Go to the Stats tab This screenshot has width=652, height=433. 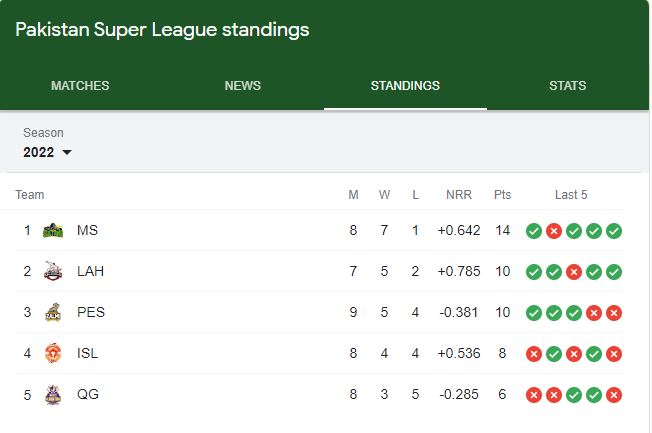coord(567,86)
